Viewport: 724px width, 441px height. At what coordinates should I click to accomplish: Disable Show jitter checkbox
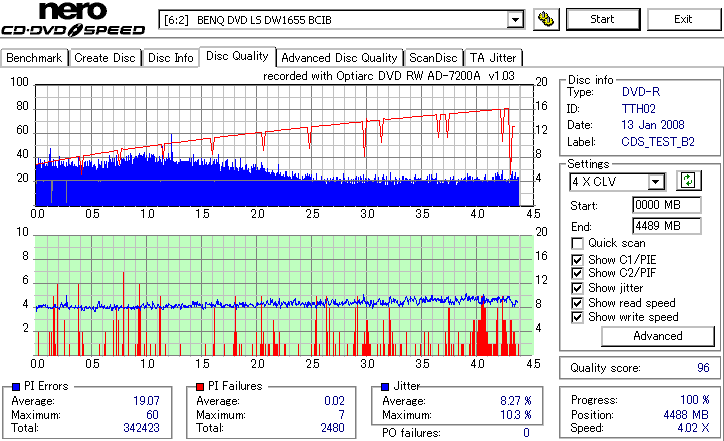(x=577, y=288)
